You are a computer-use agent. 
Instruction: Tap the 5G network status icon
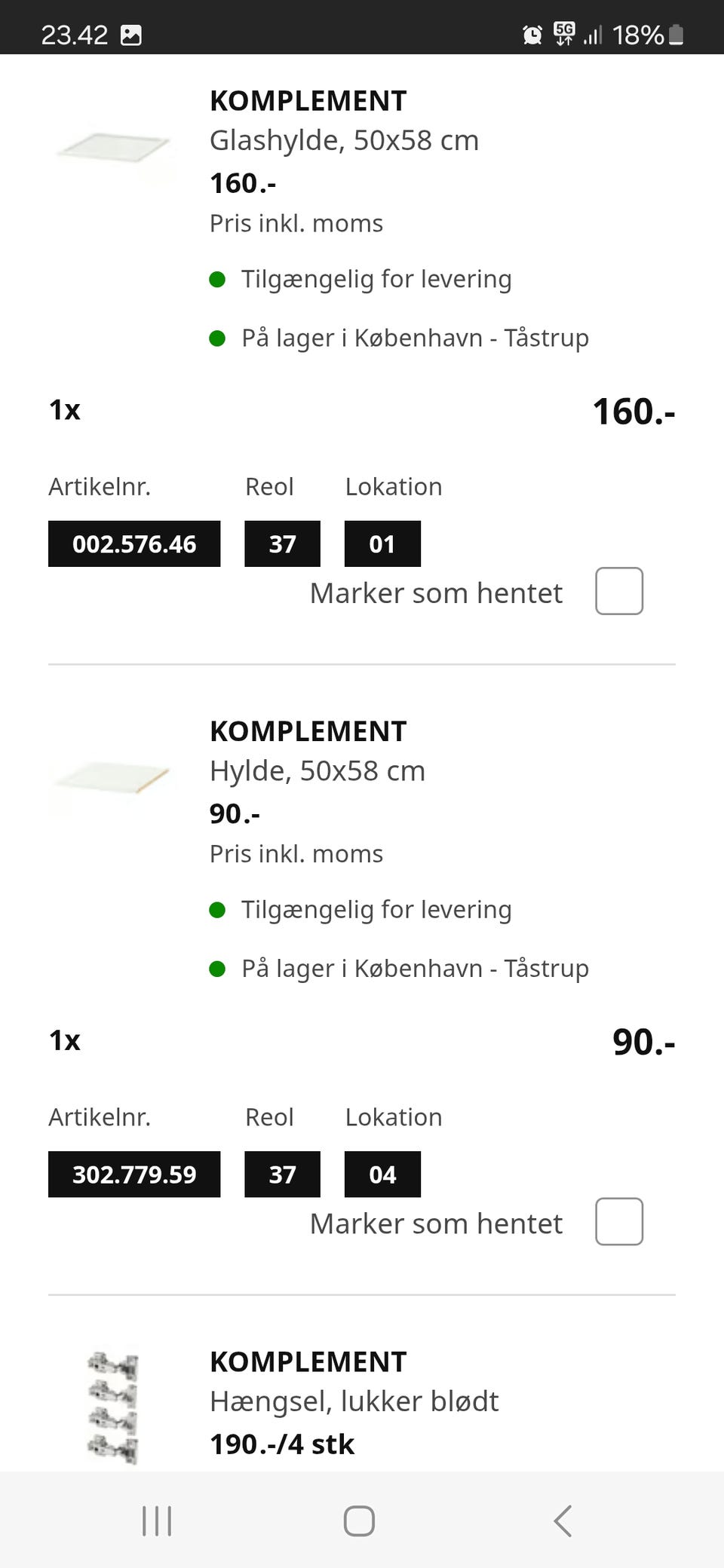[564, 33]
